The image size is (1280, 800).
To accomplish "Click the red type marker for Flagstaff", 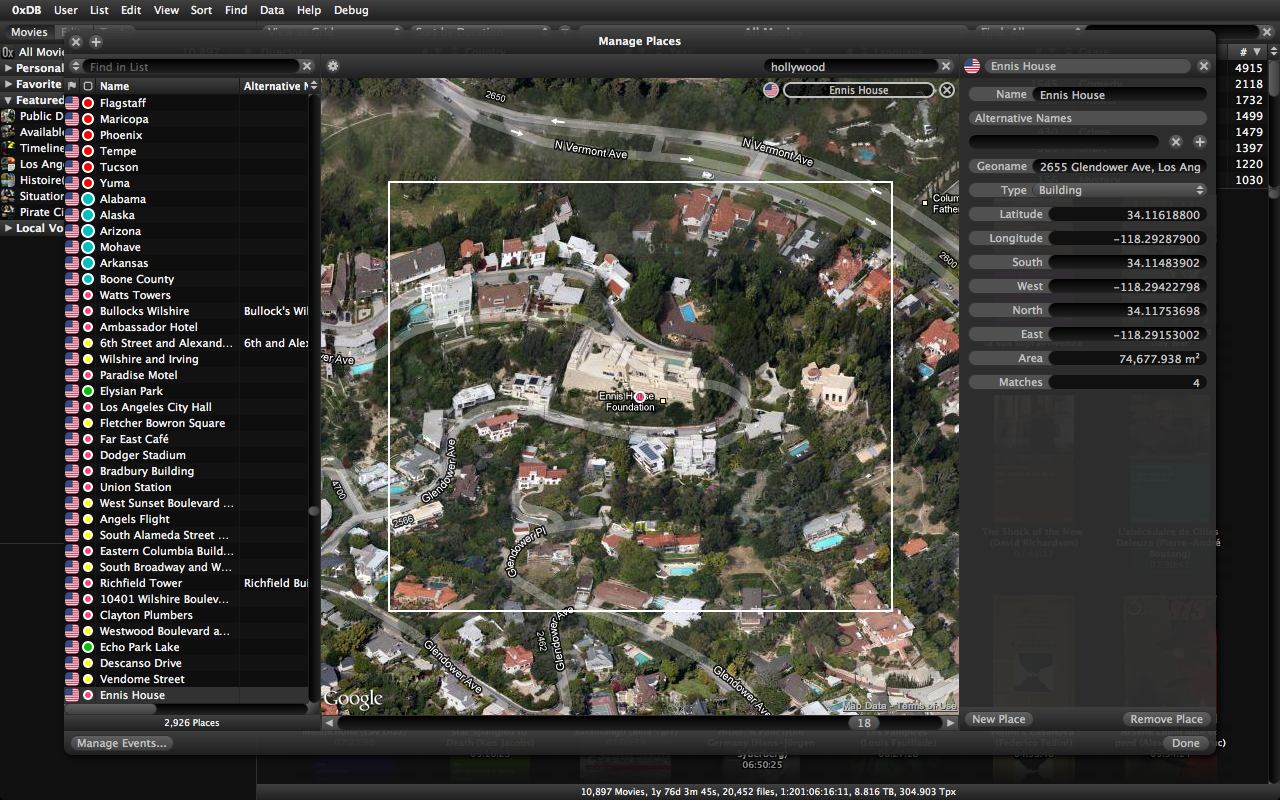I will tap(88, 103).
